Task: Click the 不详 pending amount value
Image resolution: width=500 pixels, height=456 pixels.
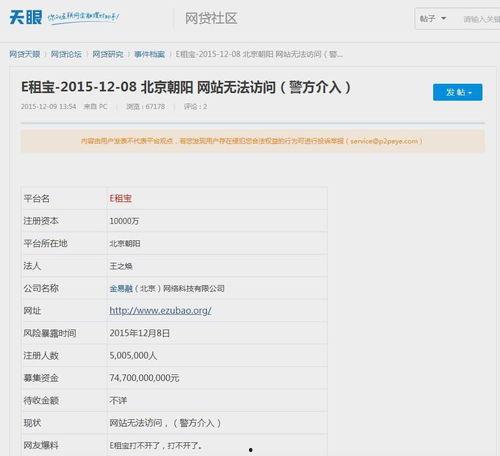Action: (x=118, y=400)
